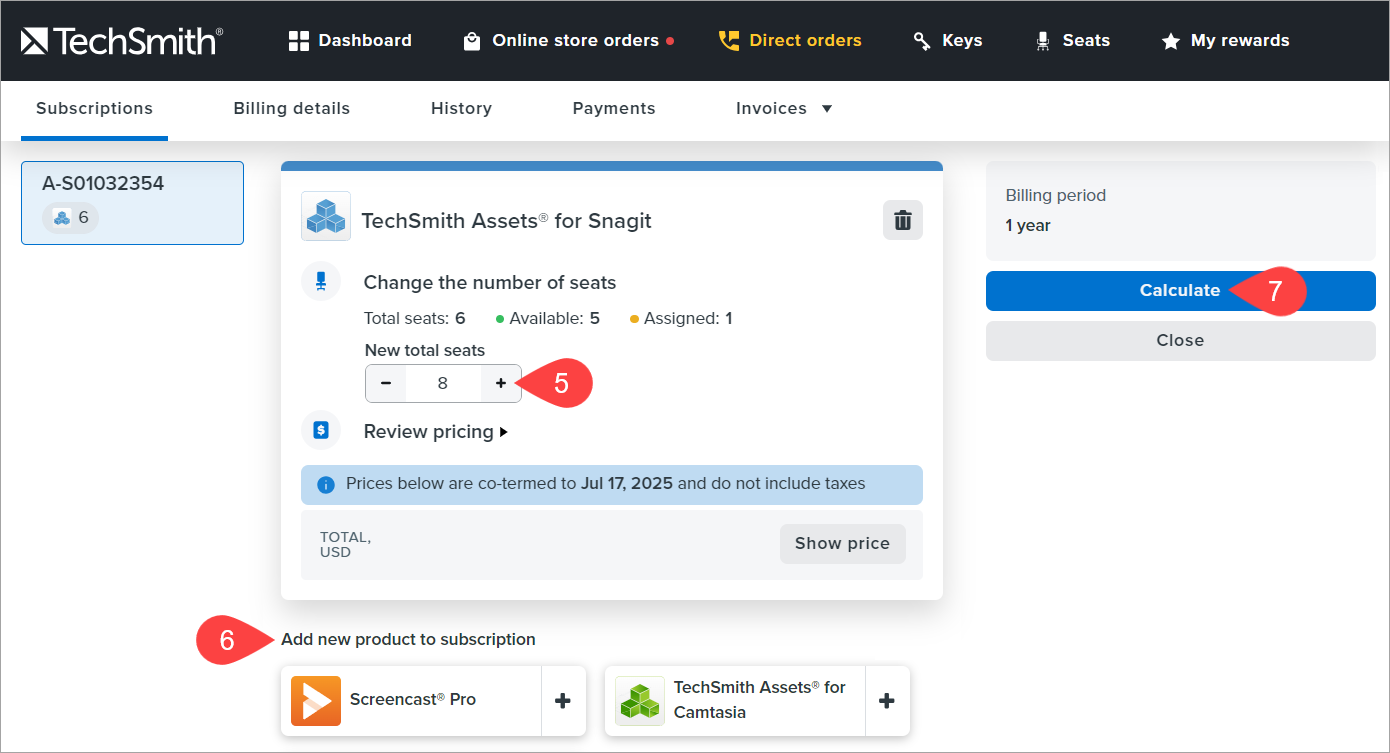Switch to the Payments tab
The height and width of the screenshot is (753, 1390).
pyautogui.click(x=614, y=109)
